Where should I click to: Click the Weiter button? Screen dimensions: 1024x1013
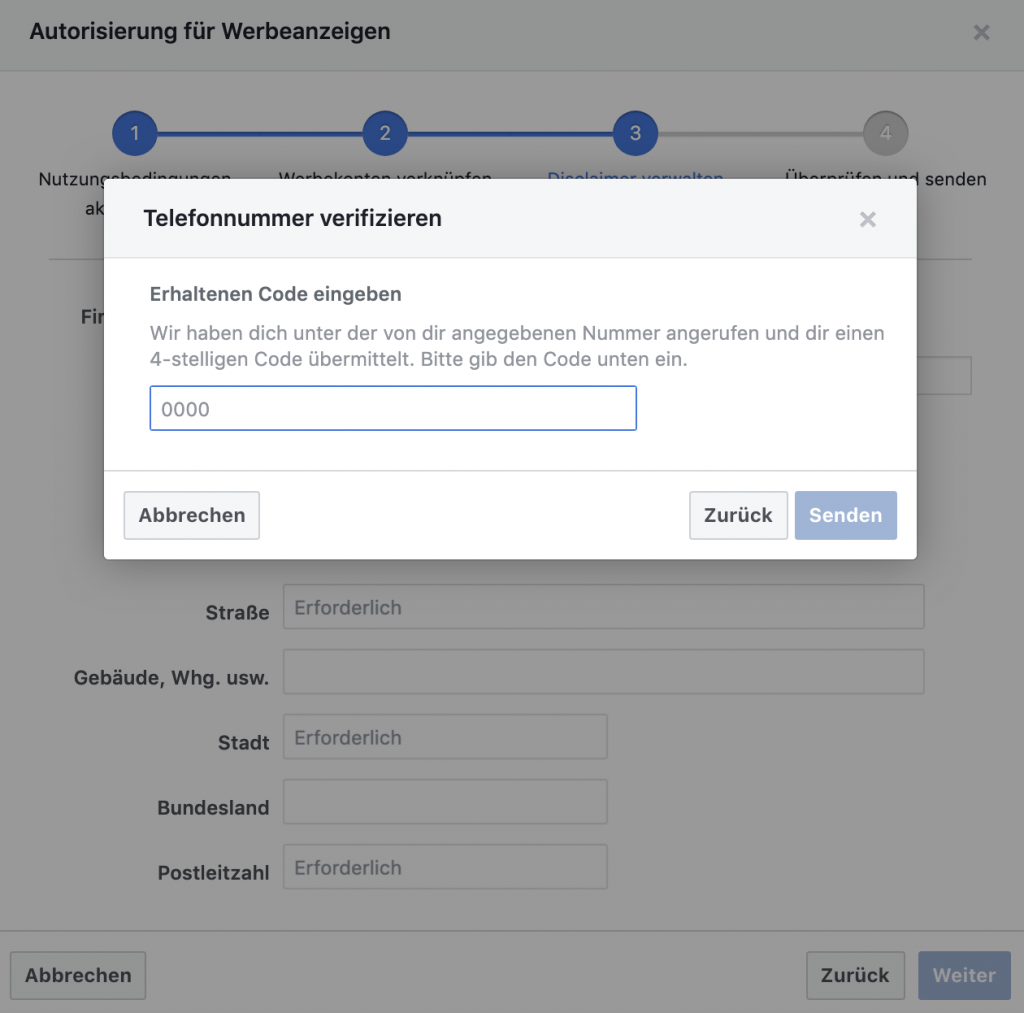pos(964,975)
